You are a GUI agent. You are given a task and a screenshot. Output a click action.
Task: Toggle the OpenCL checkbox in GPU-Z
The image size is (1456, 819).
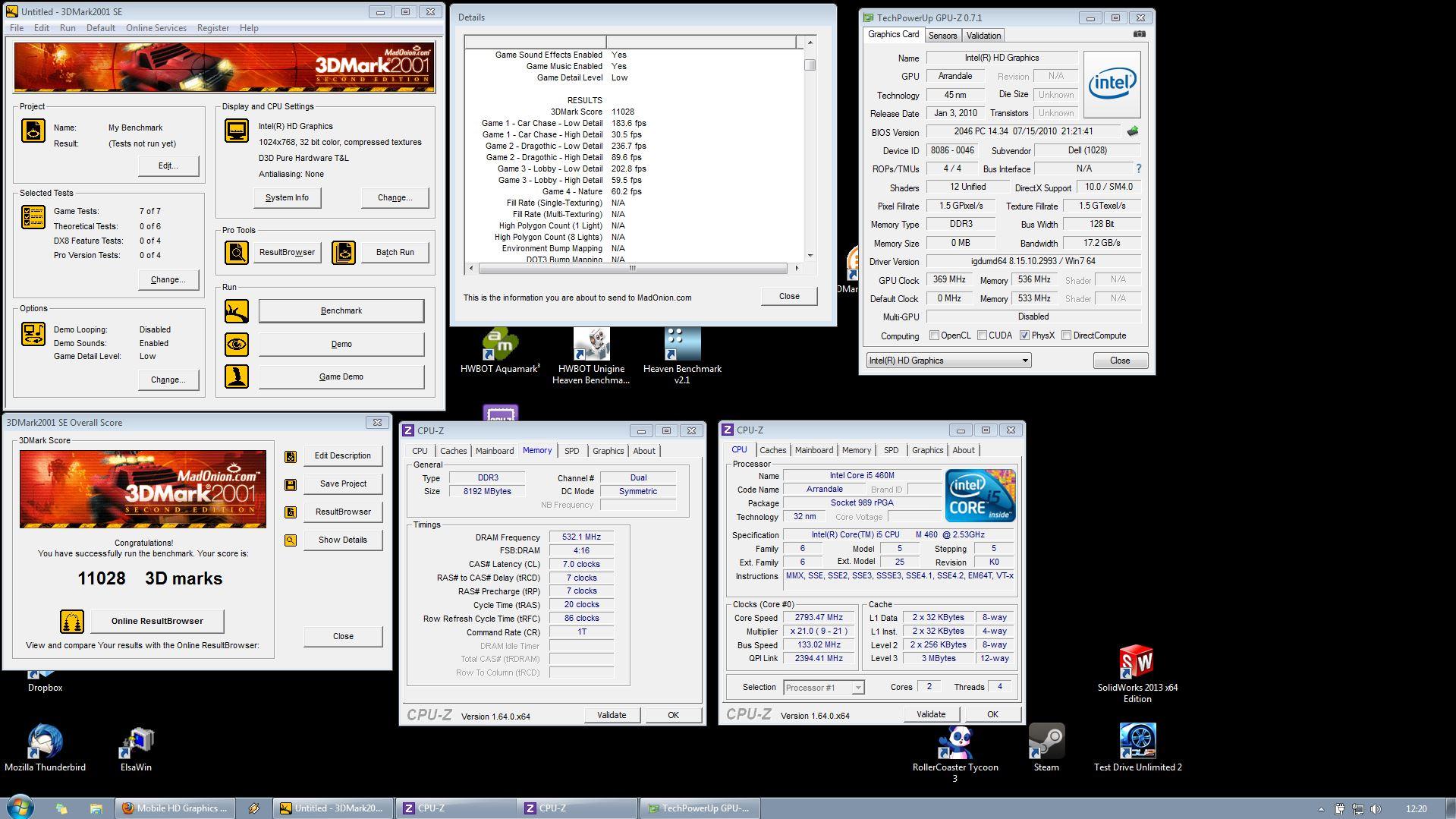pyautogui.click(x=934, y=335)
